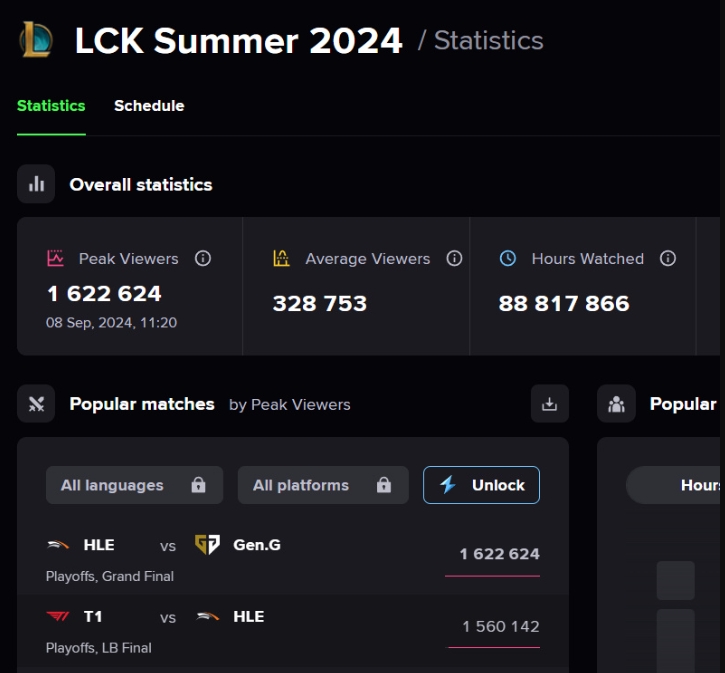This screenshot has height=673, width=725.
Task: Open the Schedule tab
Action: pyautogui.click(x=149, y=106)
